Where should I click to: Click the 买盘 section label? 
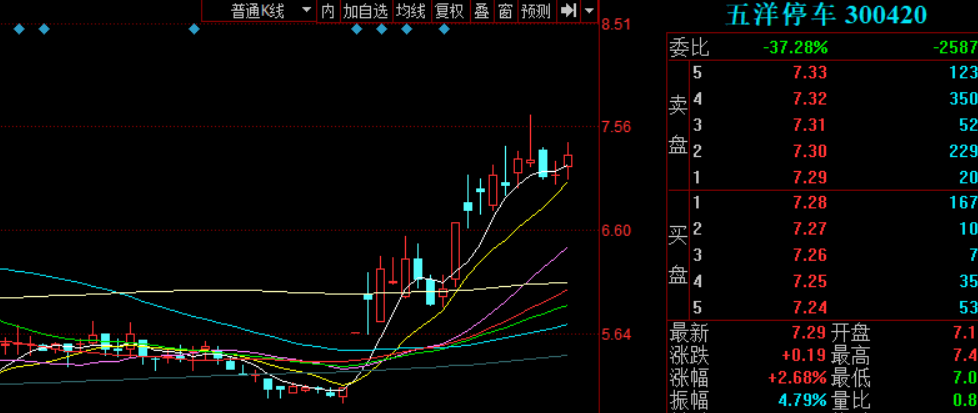[678, 255]
